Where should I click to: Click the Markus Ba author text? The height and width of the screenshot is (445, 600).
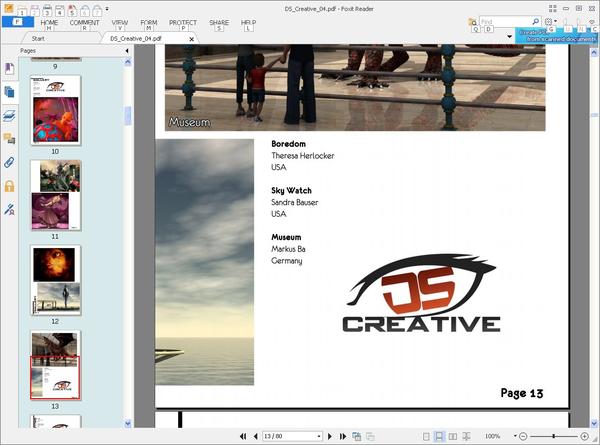[x=288, y=249]
